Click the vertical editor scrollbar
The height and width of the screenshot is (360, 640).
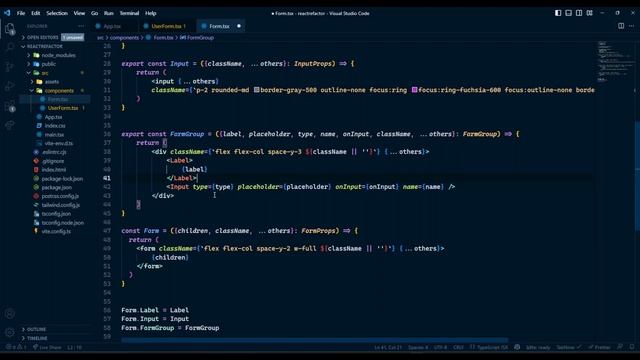click(x=637, y=176)
